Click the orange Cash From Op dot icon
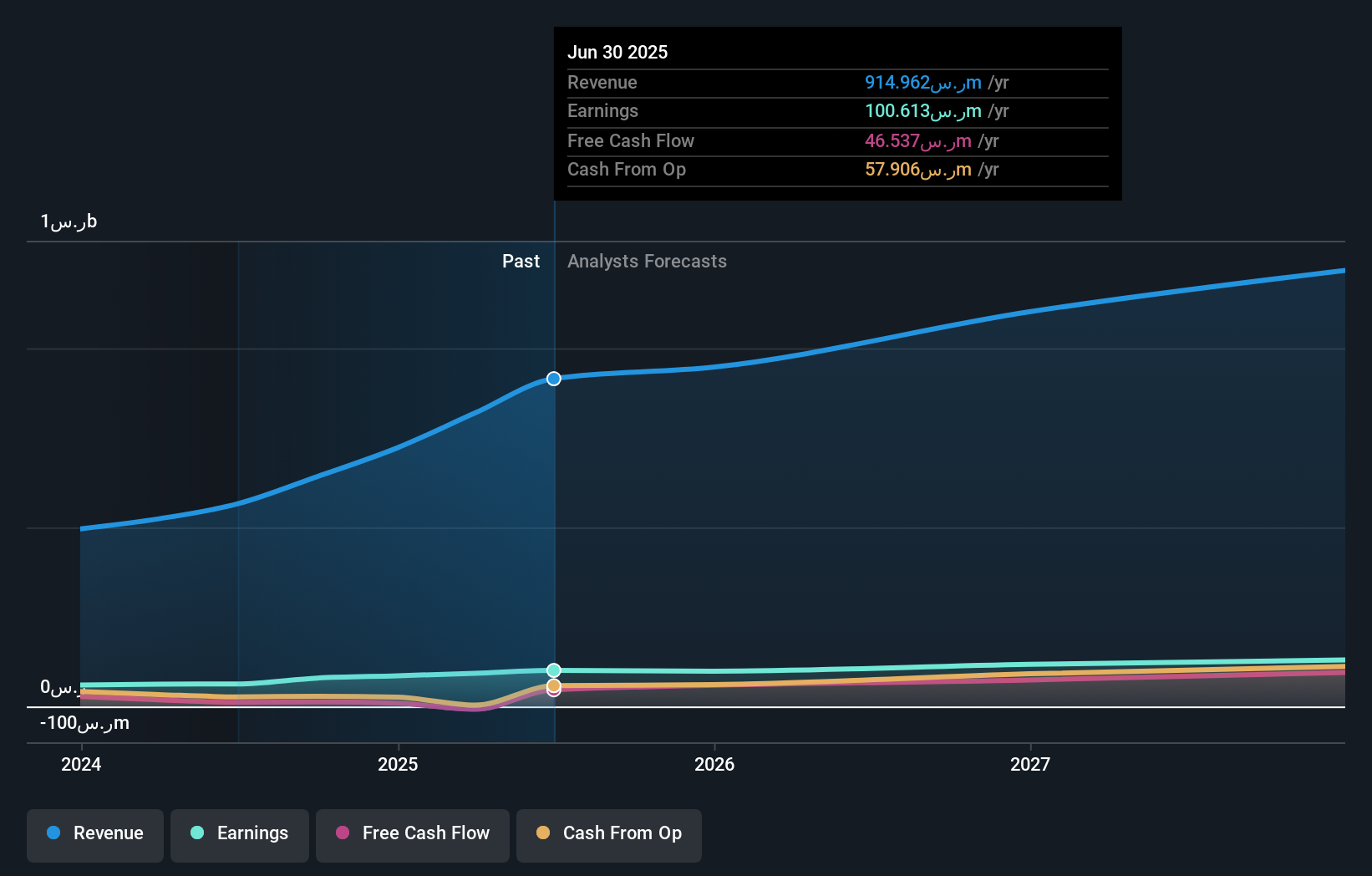The width and height of the screenshot is (1372, 876). [543, 833]
